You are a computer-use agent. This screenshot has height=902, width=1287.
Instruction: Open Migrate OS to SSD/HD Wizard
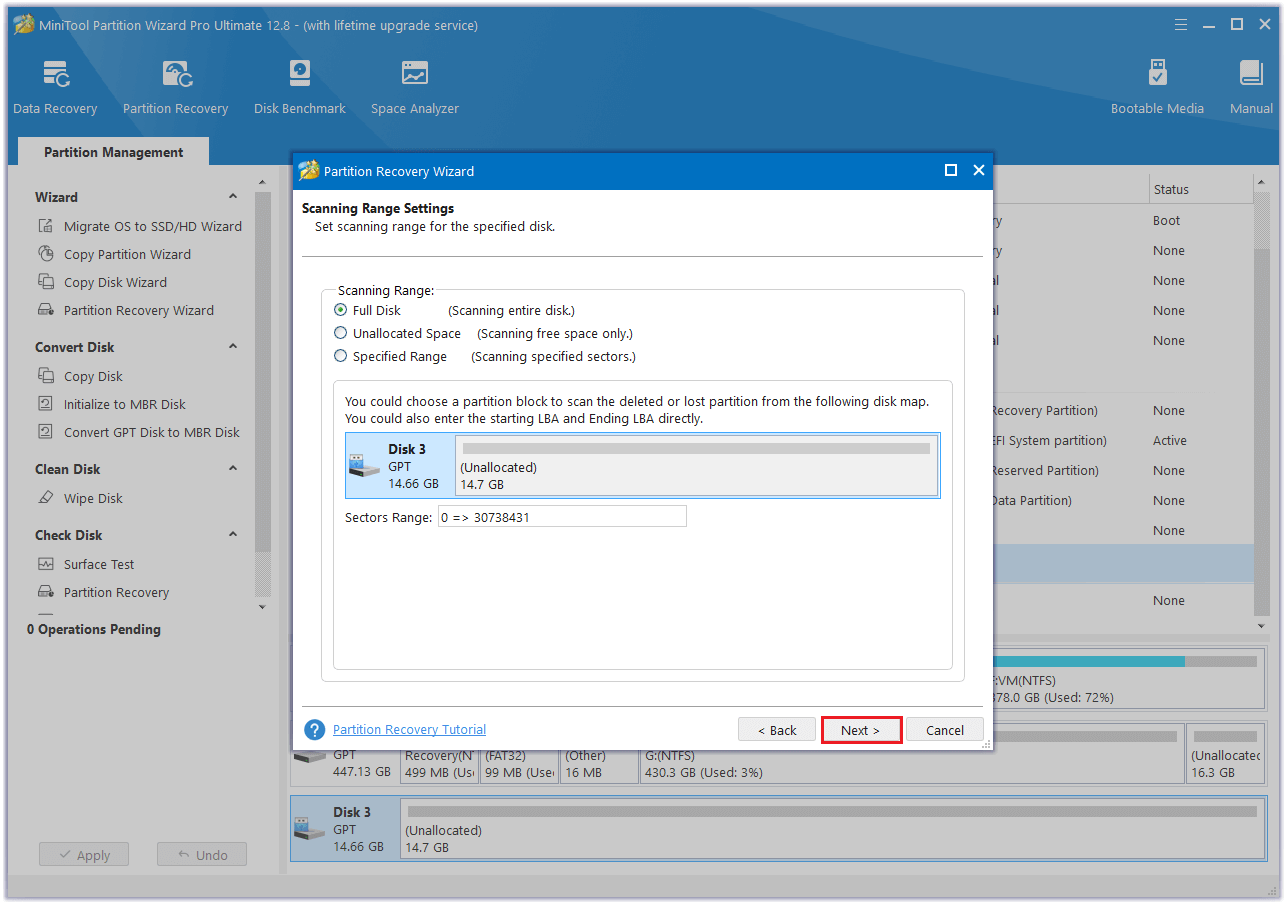(153, 226)
